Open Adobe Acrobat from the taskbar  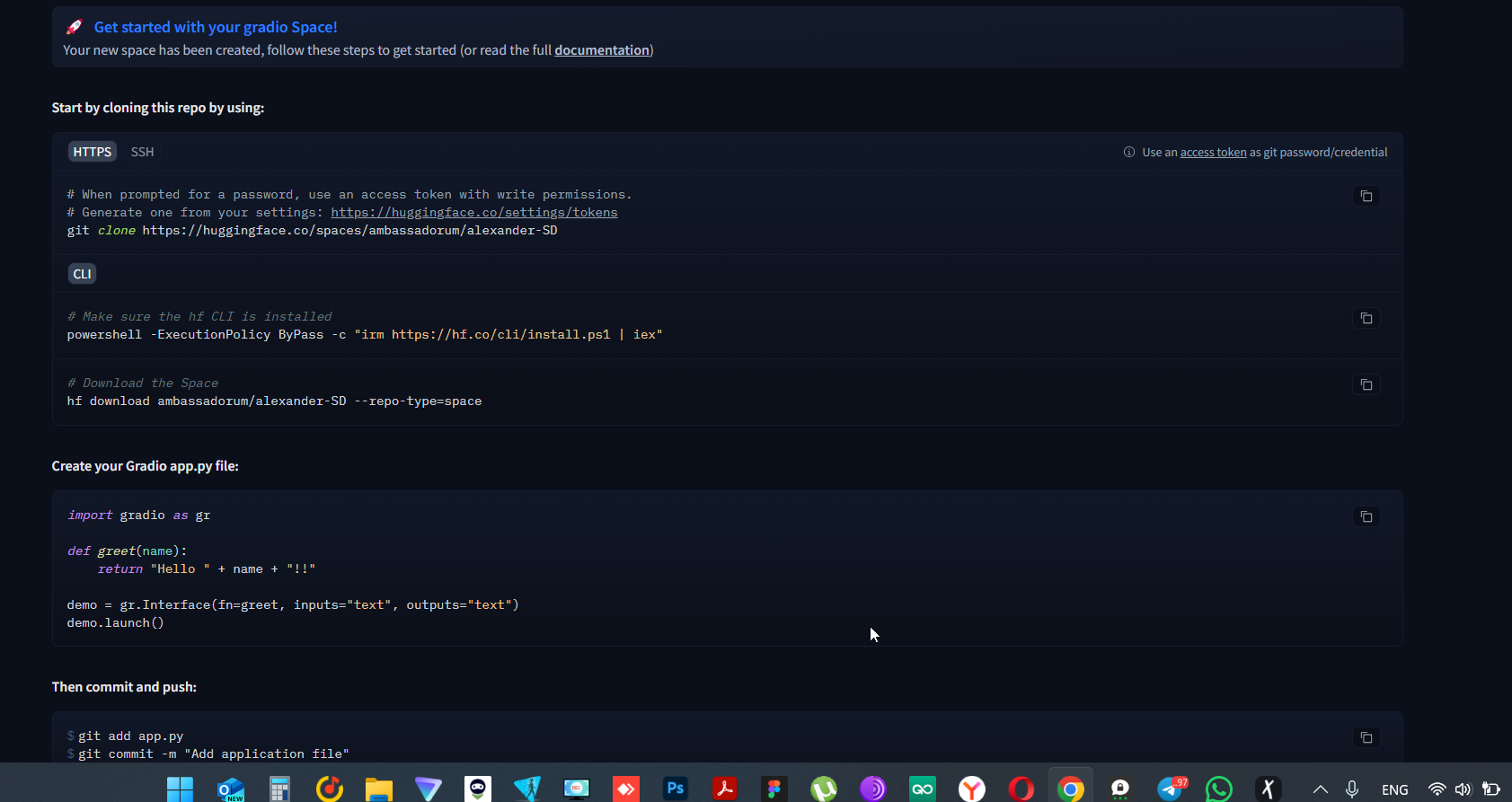click(725, 789)
